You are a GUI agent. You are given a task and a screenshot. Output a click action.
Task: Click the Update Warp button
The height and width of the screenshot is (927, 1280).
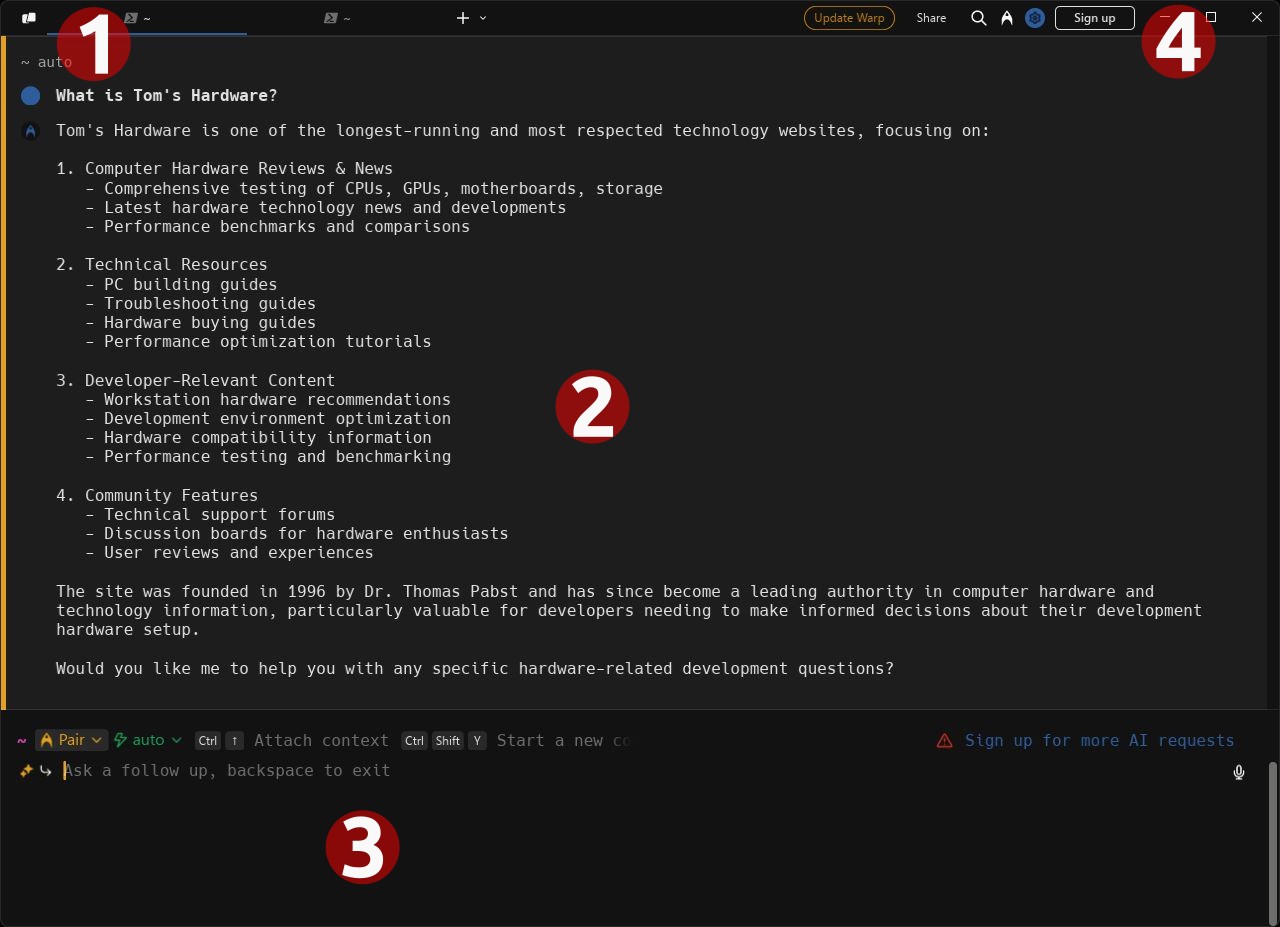coord(849,18)
